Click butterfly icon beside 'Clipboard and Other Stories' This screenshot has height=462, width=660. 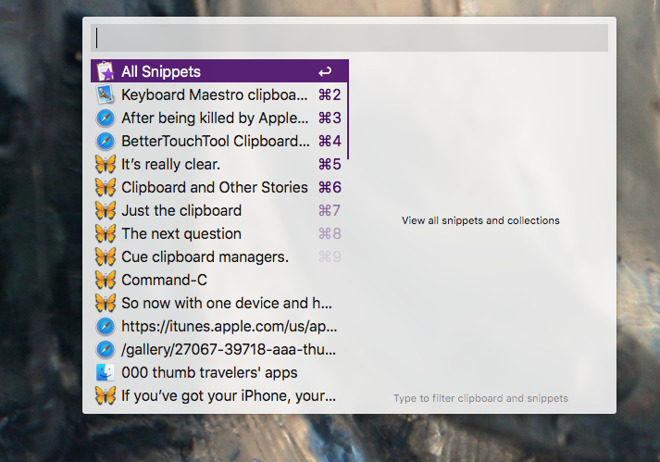(x=105, y=187)
